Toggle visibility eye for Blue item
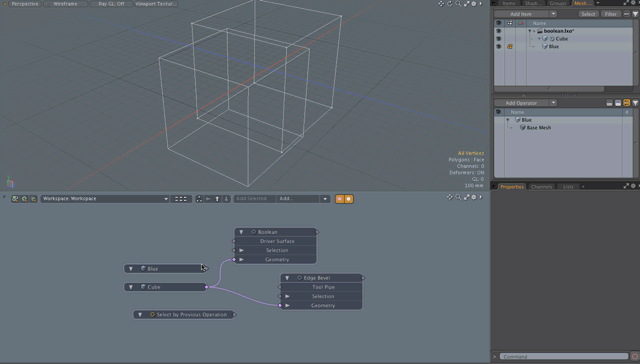This screenshot has width=640, height=364. point(498,47)
